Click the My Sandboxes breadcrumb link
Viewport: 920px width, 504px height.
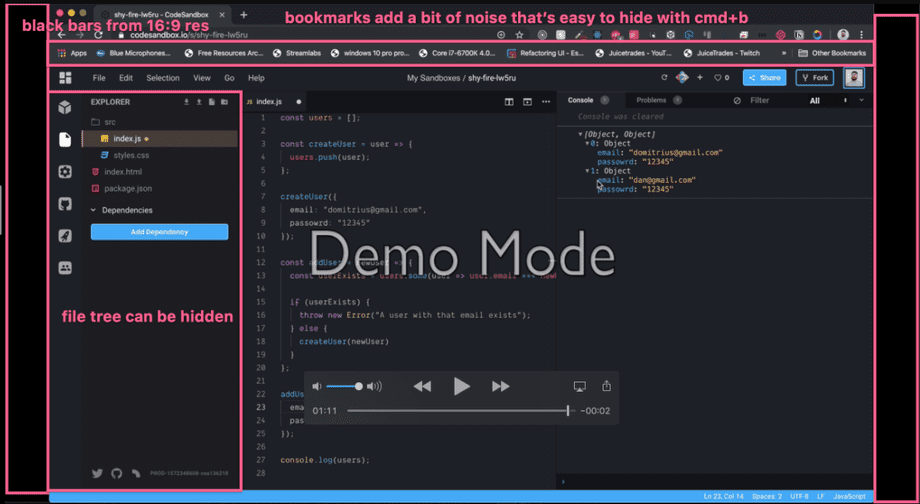click(434, 78)
